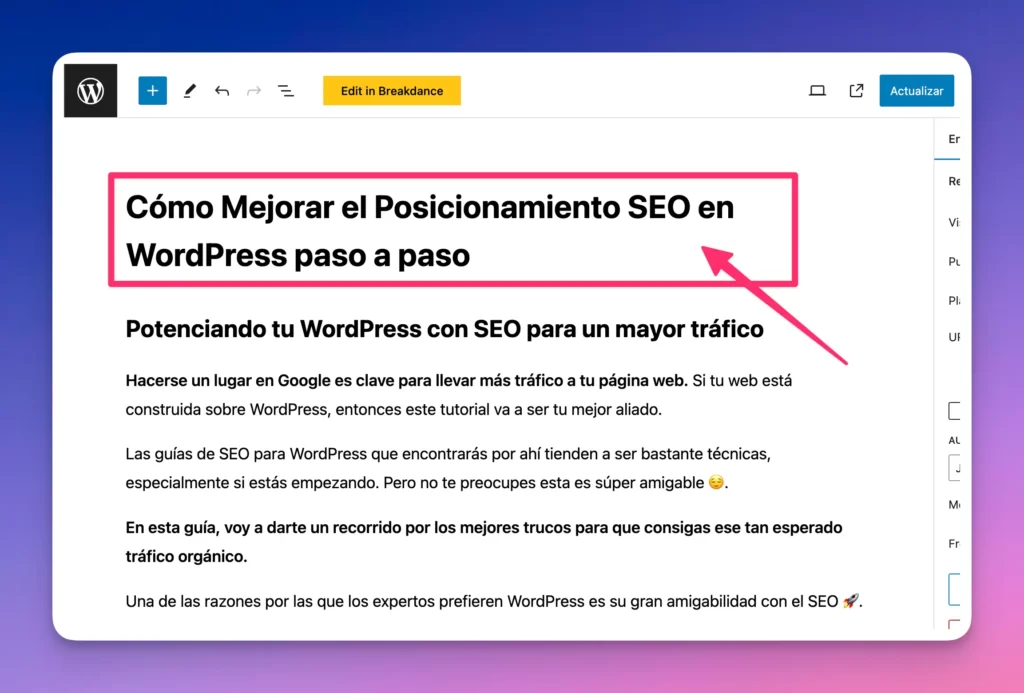Select the editing tools pencil icon
The height and width of the screenshot is (693, 1024).
pyautogui.click(x=189, y=90)
